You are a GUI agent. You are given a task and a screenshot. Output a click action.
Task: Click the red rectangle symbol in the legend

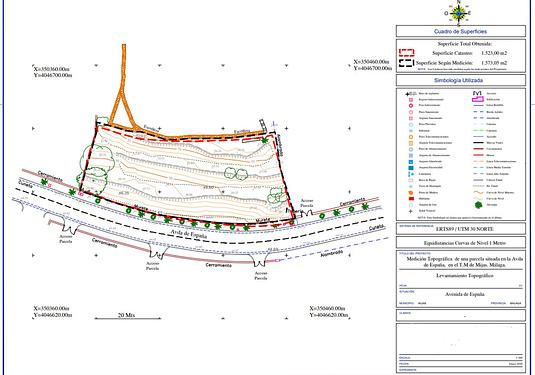coord(411,199)
